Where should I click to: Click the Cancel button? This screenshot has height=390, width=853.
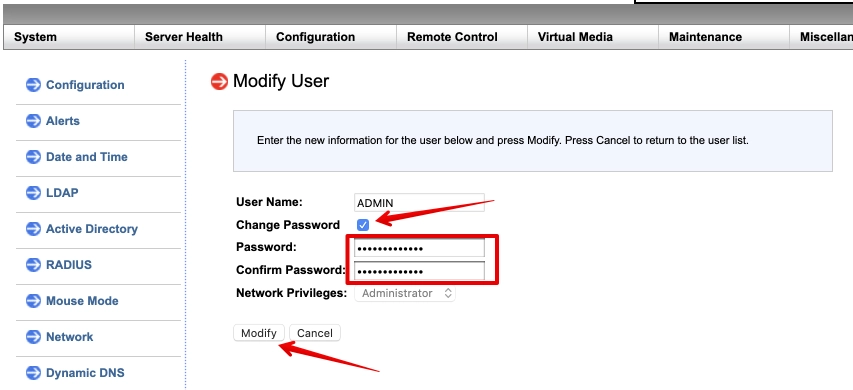point(315,333)
